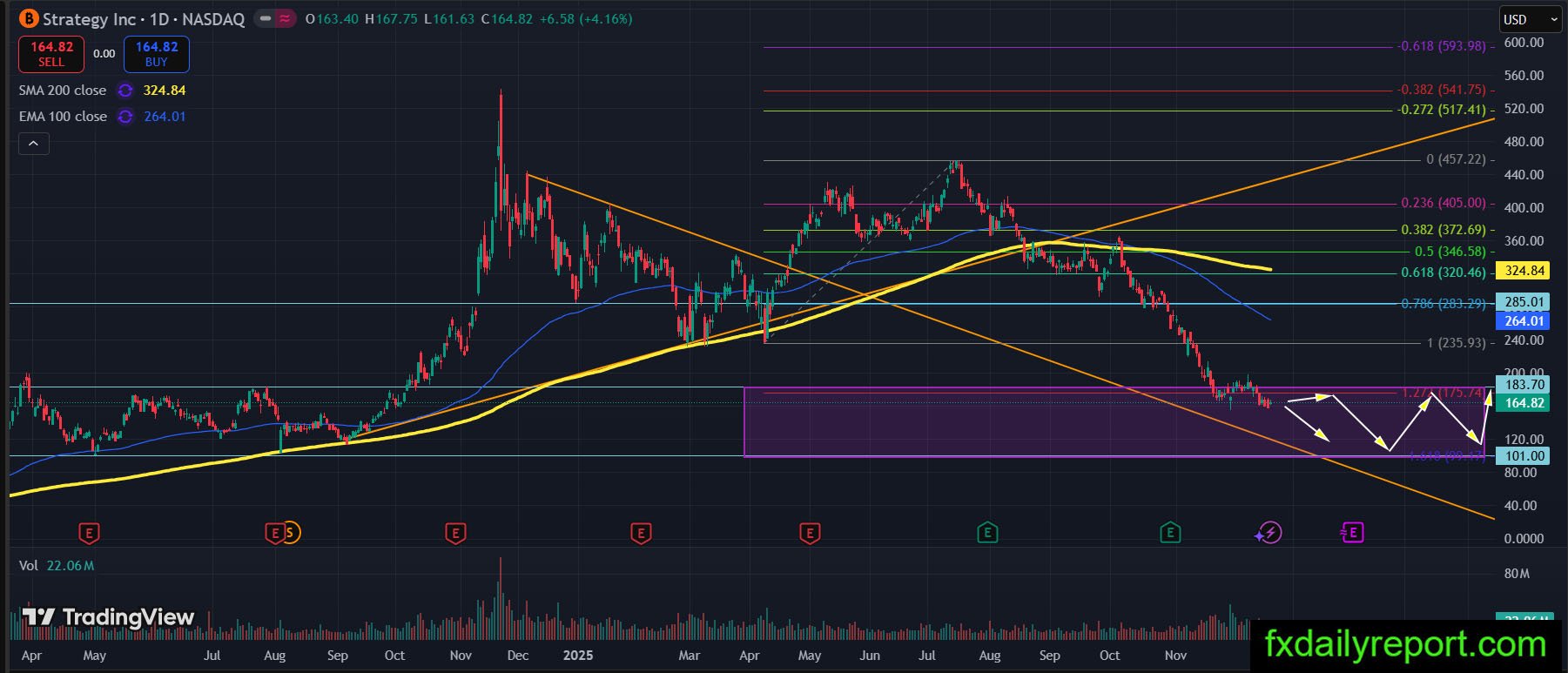The image size is (1568, 673).
Task: Click the 2025 year label on time axis
Action: point(578,656)
